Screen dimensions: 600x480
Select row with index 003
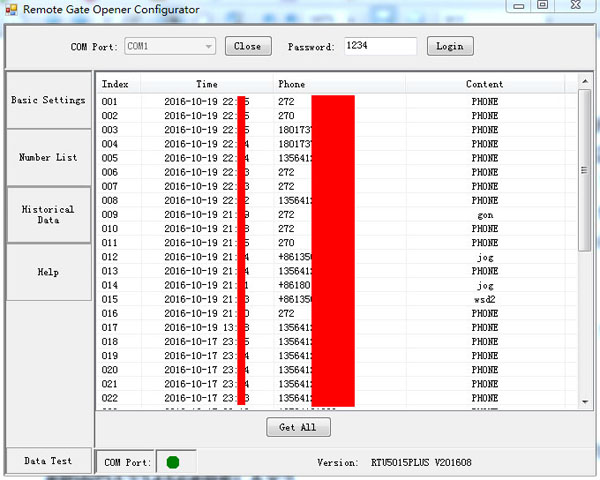pos(337,130)
